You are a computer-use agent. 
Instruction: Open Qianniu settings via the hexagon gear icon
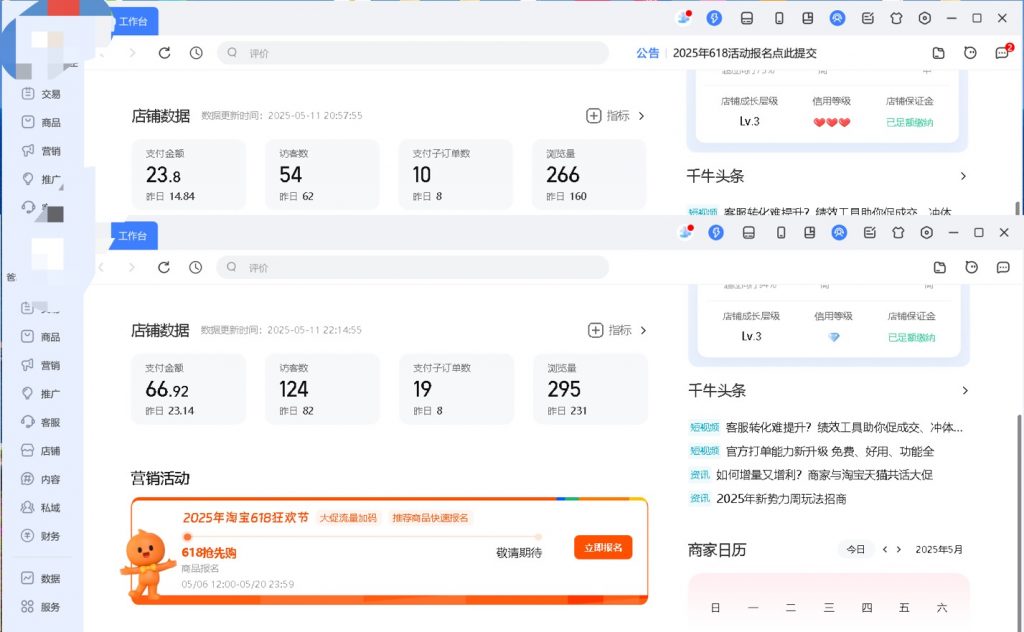pyautogui.click(x=925, y=232)
